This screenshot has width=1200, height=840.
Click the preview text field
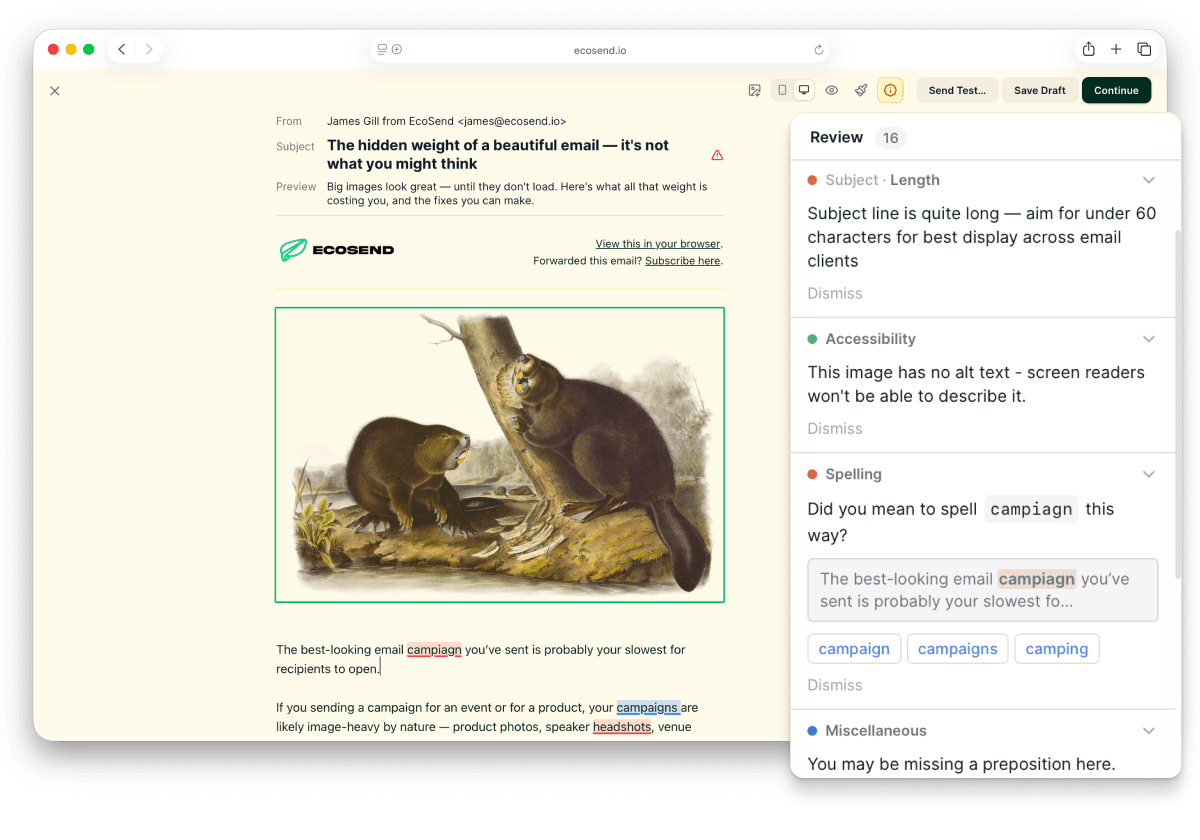517,193
